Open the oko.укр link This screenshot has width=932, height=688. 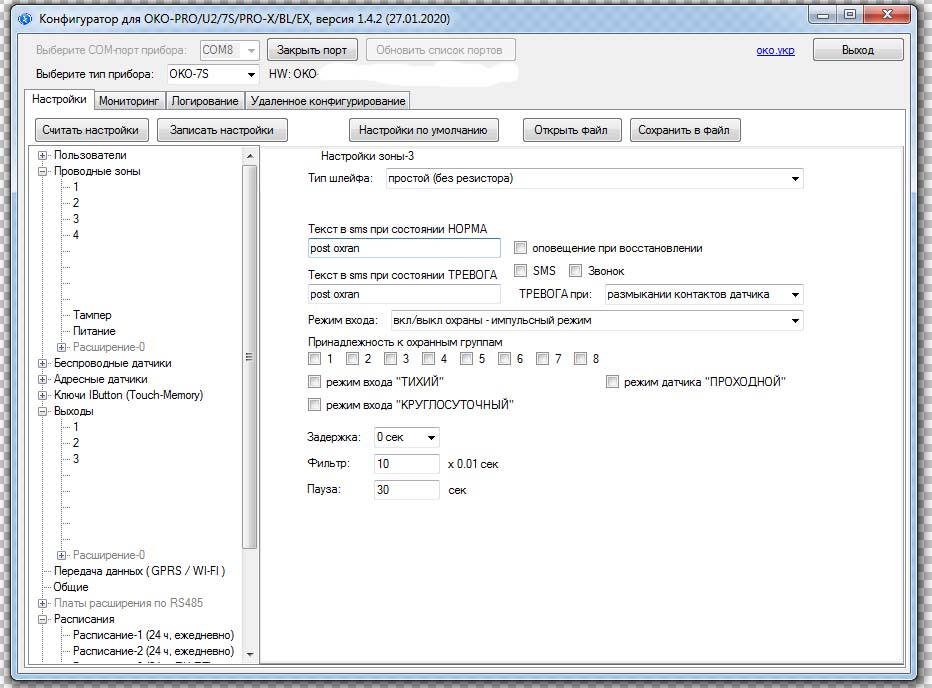[775, 51]
